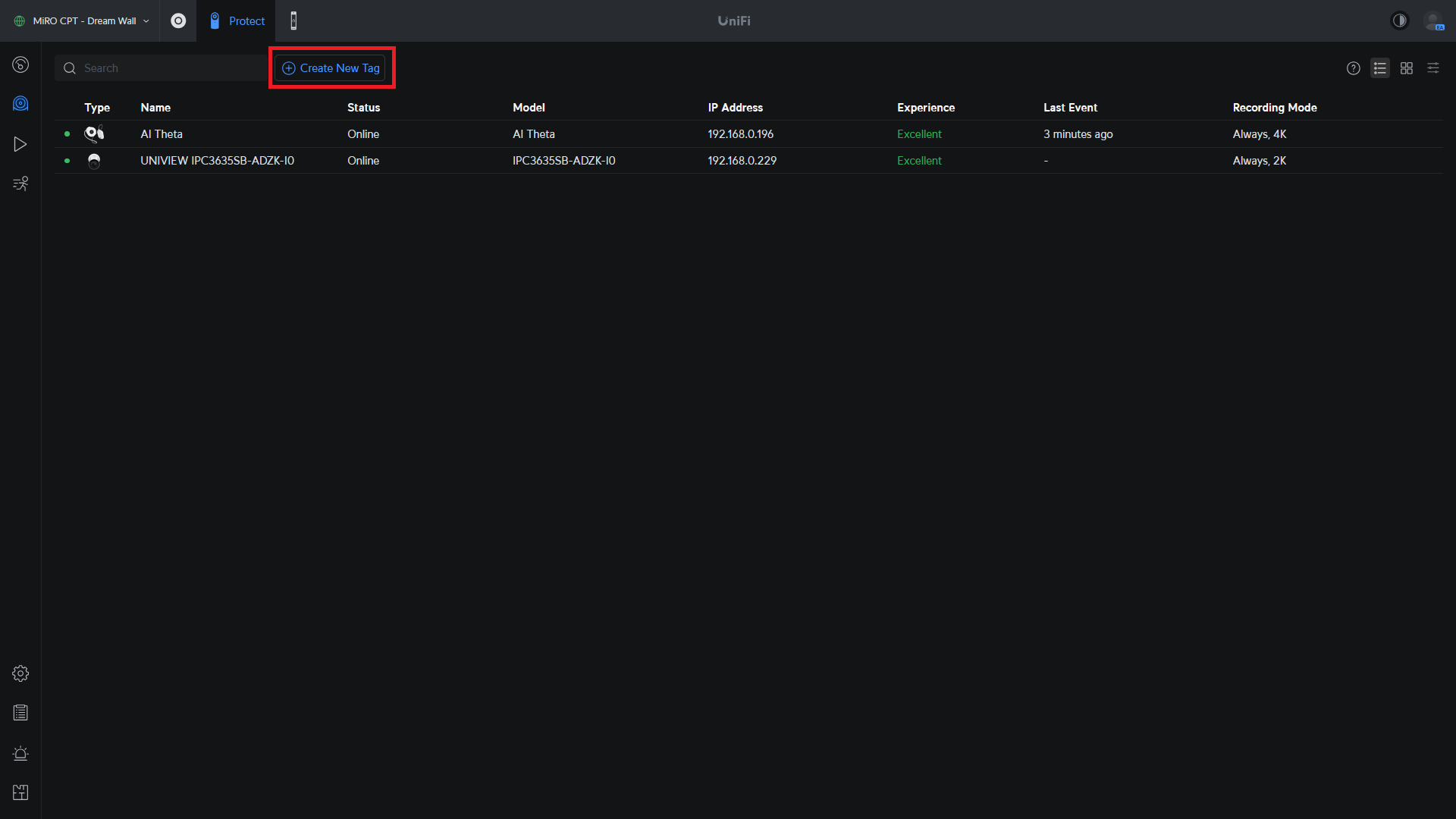Viewport: 1456px width, 819px height.
Task: Expand the MiRO CPT - Dream Wall site dropdown
Action: click(83, 20)
